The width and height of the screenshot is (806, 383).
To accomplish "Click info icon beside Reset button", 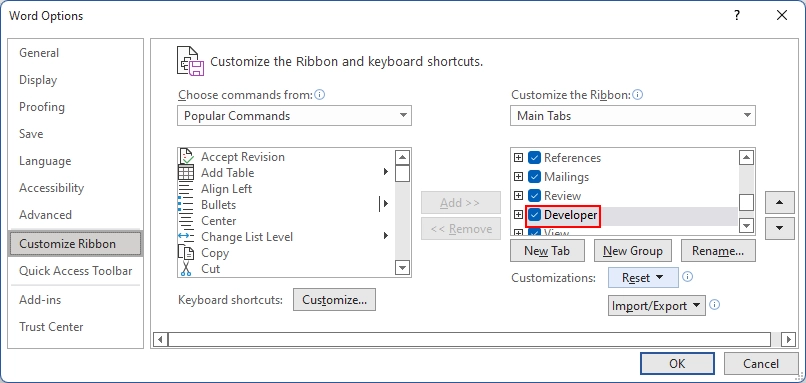I will pyautogui.click(x=687, y=277).
